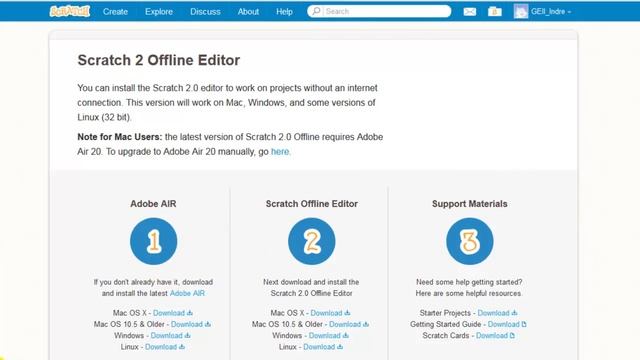The image size is (640, 360).
Task: Download Scratch Offline Editor for Mac OS X
Action: coord(330,313)
